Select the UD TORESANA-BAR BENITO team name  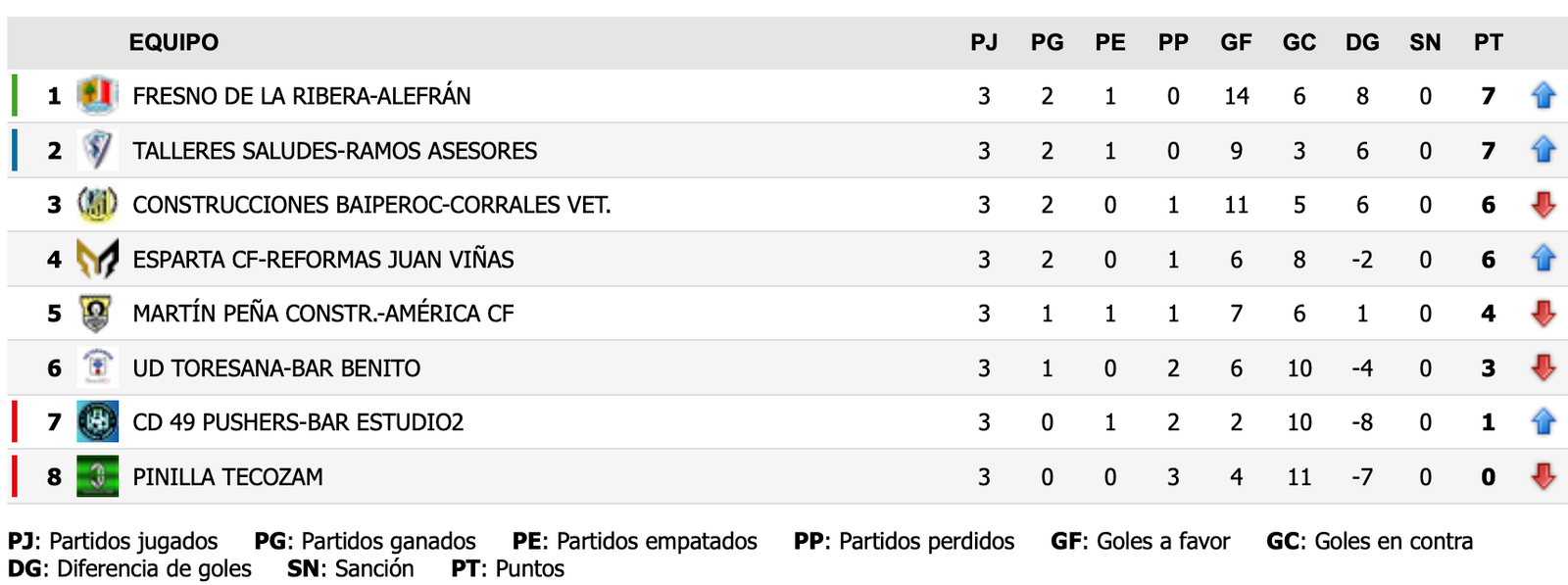coord(276,368)
